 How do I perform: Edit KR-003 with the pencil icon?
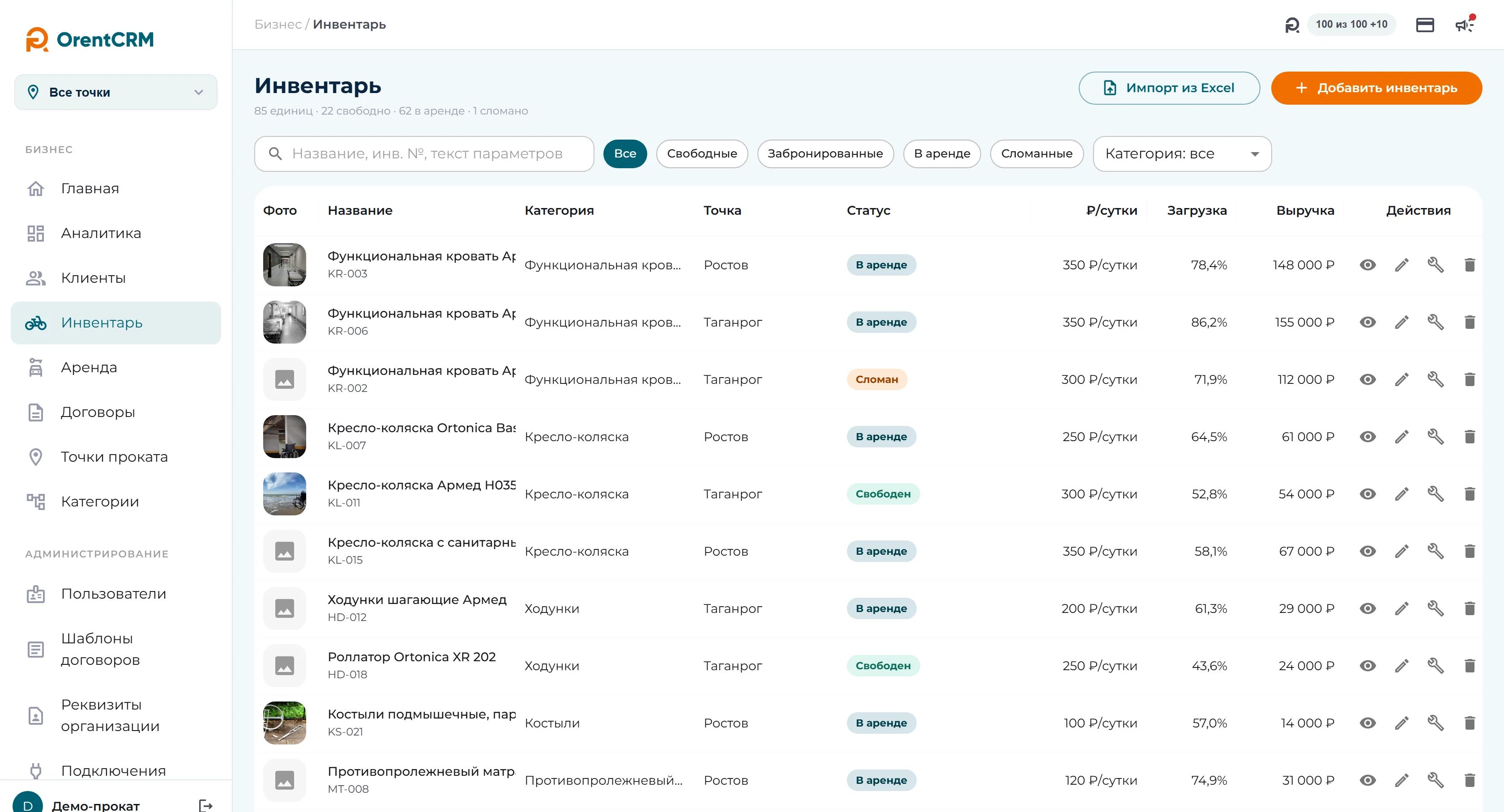click(x=1401, y=265)
